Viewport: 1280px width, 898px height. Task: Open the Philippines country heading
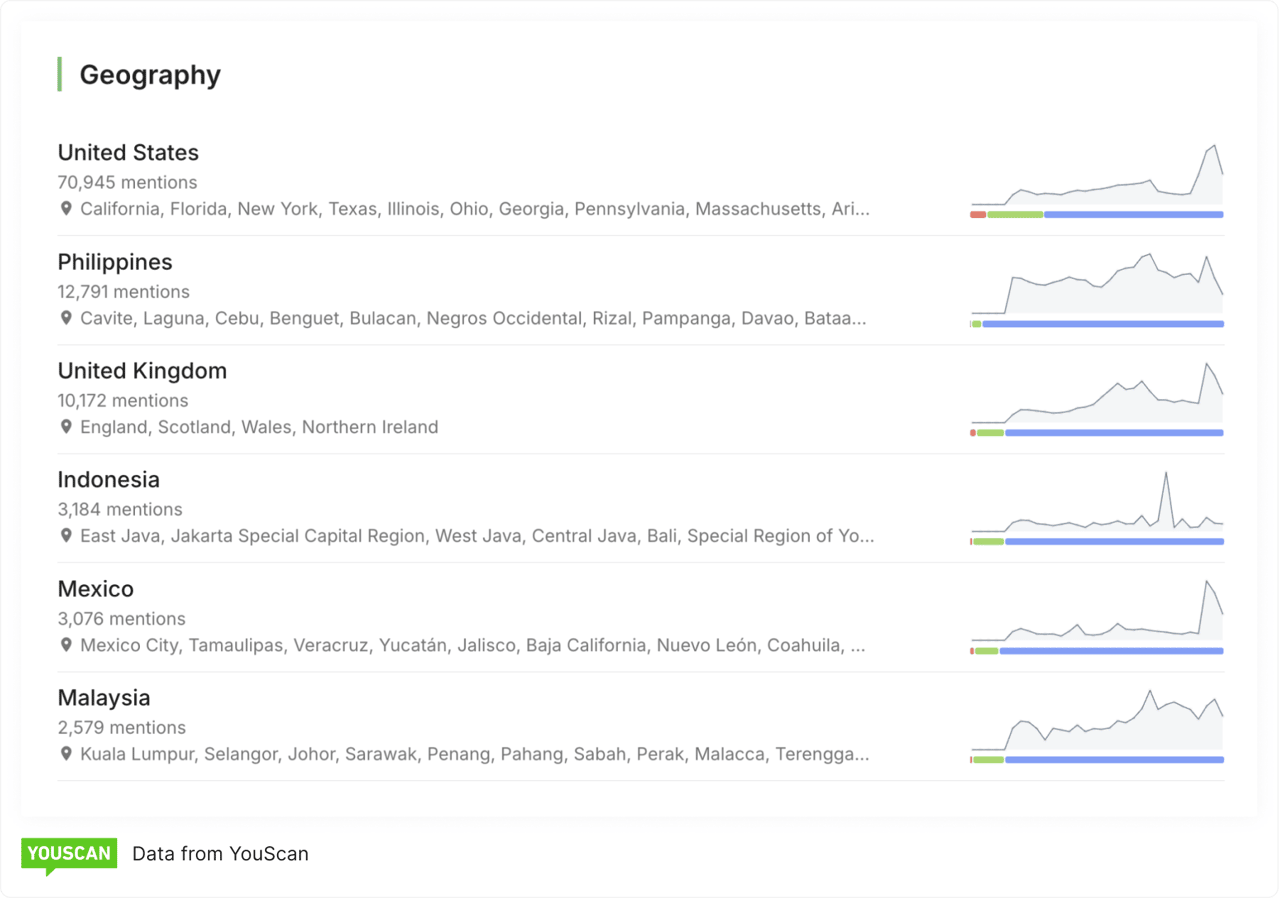(x=115, y=262)
